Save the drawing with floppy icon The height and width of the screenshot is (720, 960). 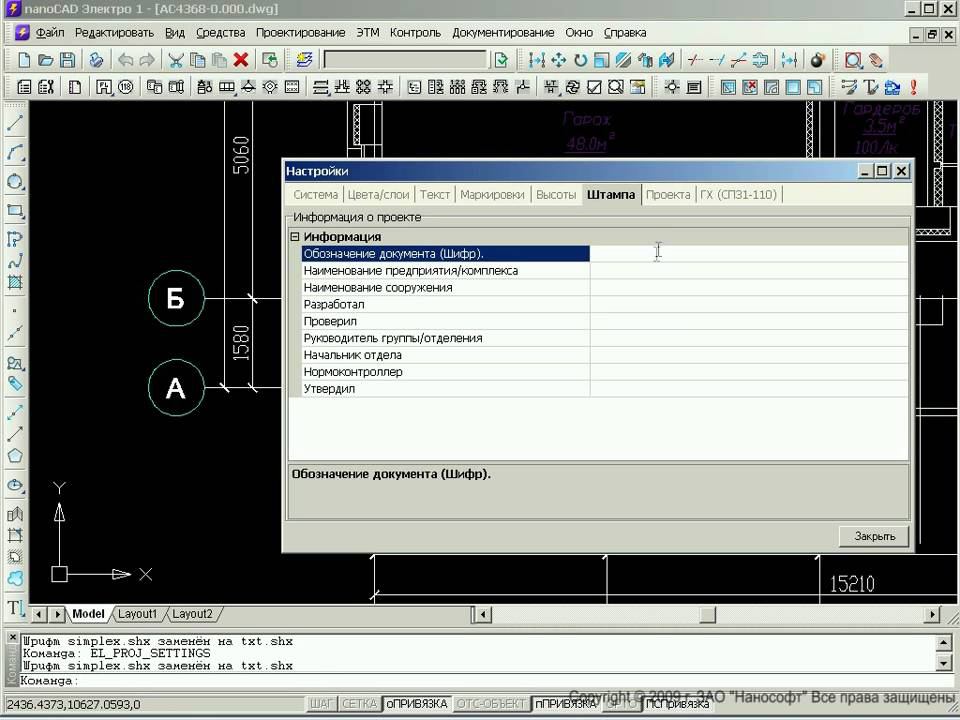67,60
